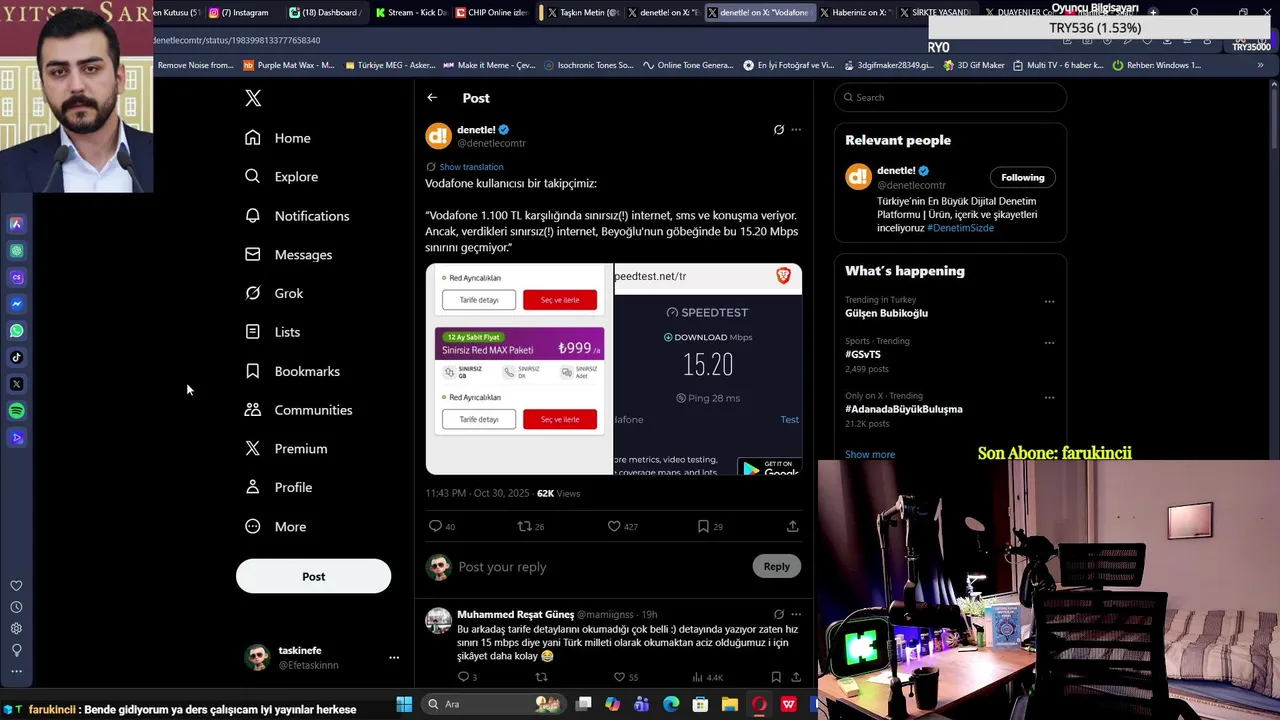Open Spotify in the browser sidebar
This screenshot has height=720, width=1280.
pyautogui.click(x=17, y=411)
